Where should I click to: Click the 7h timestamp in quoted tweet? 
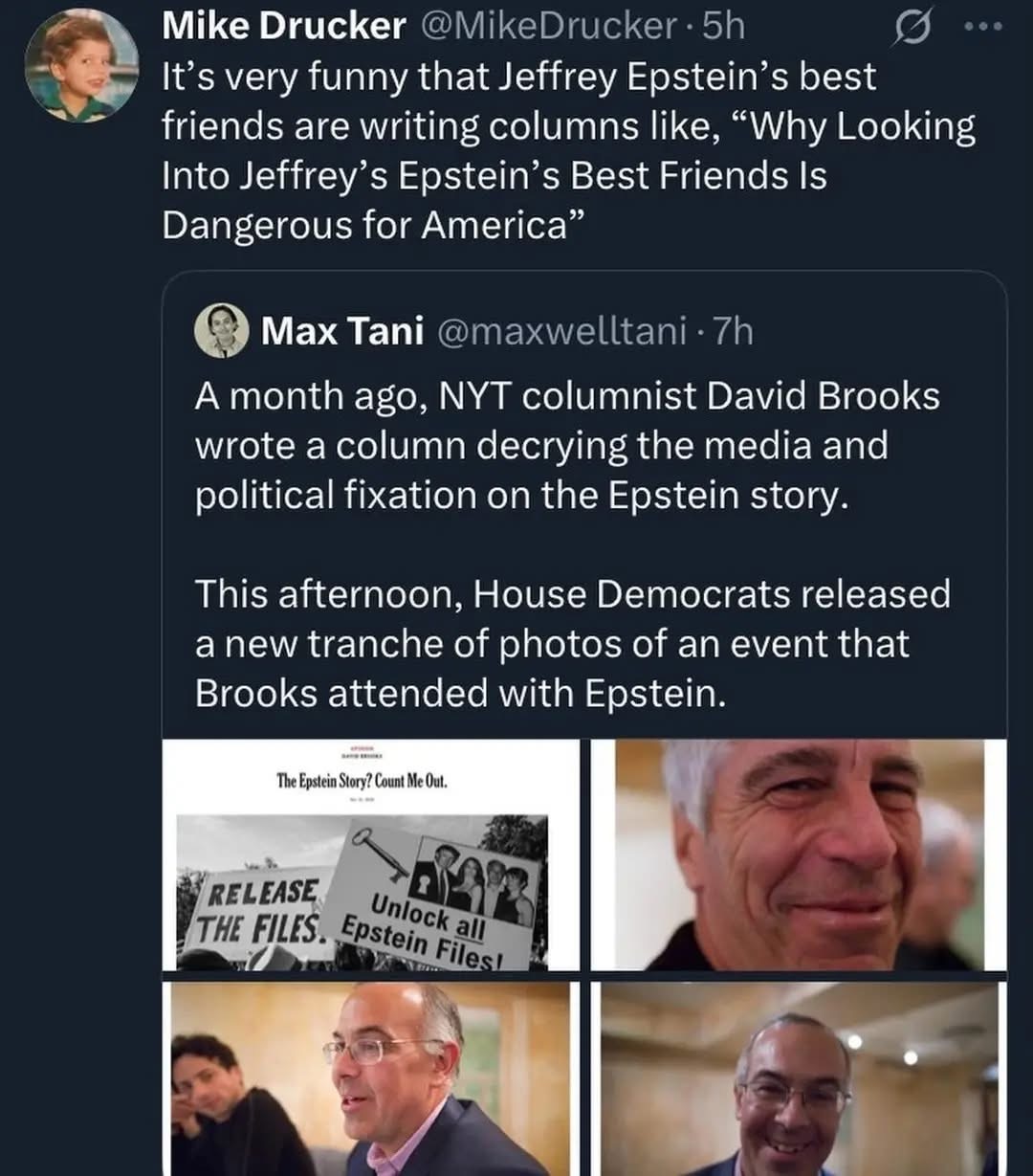734,331
